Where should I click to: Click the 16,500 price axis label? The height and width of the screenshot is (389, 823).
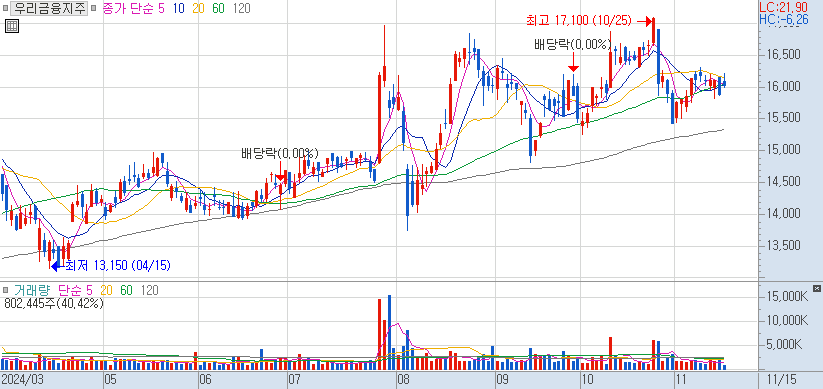pos(783,55)
